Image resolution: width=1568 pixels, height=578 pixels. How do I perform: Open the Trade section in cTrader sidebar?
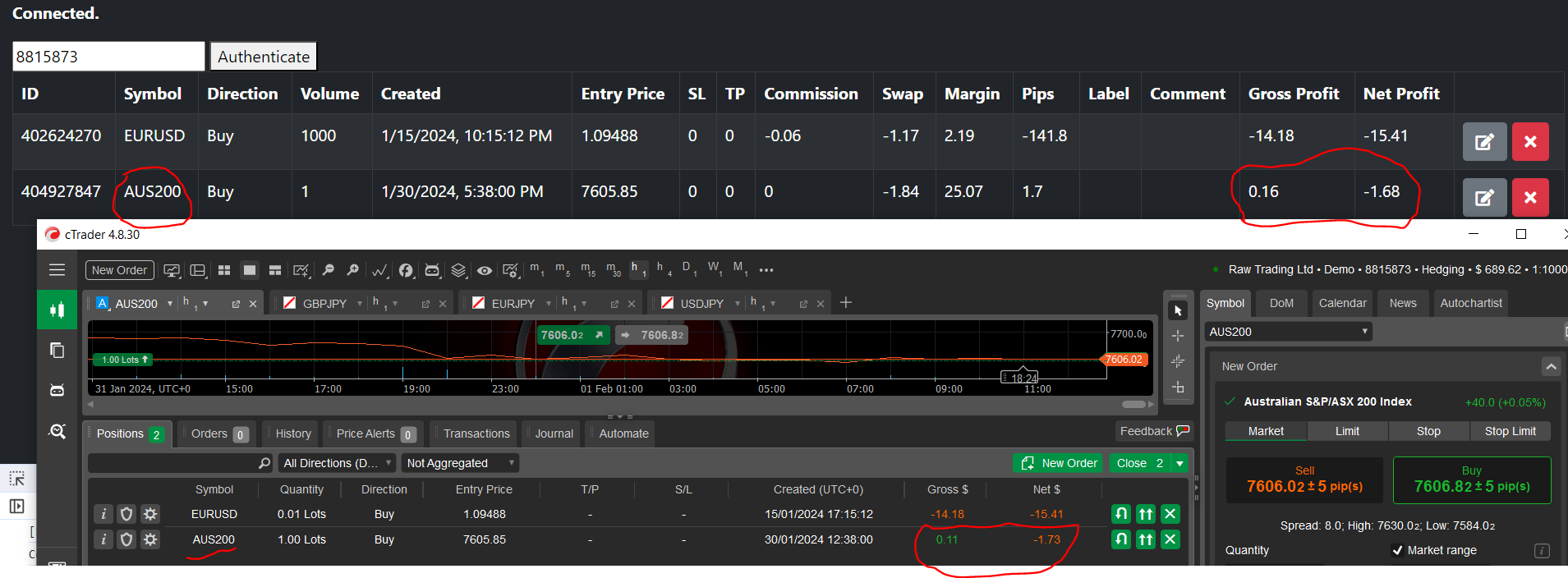coord(57,310)
